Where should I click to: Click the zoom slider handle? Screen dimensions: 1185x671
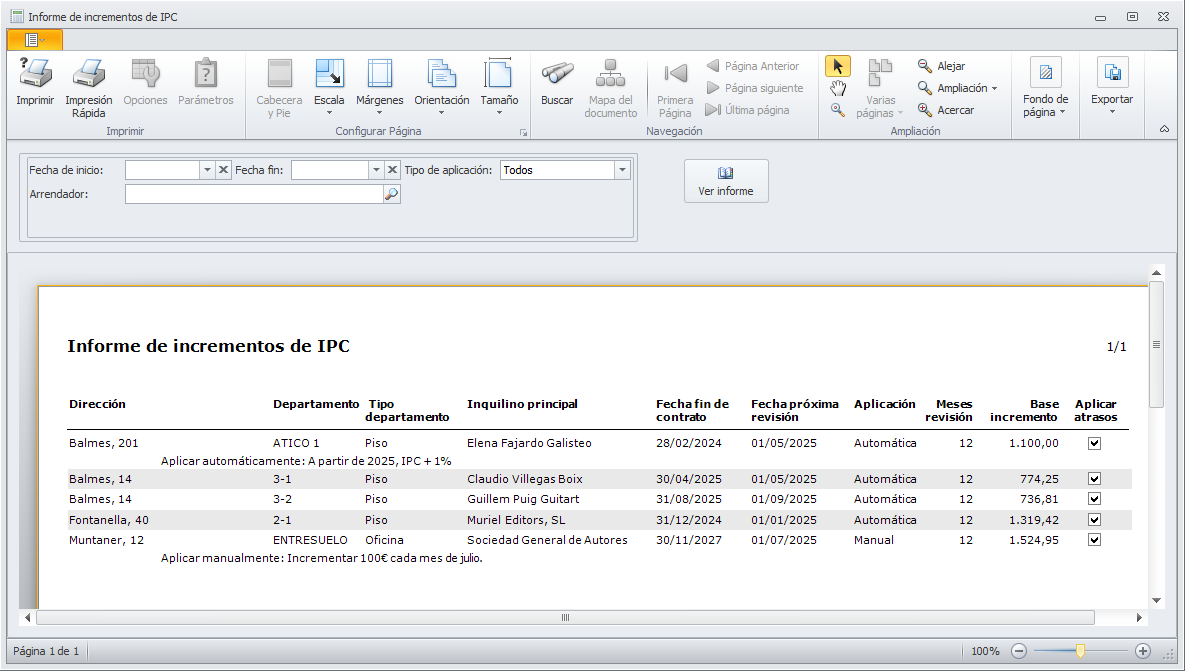(1080, 651)
